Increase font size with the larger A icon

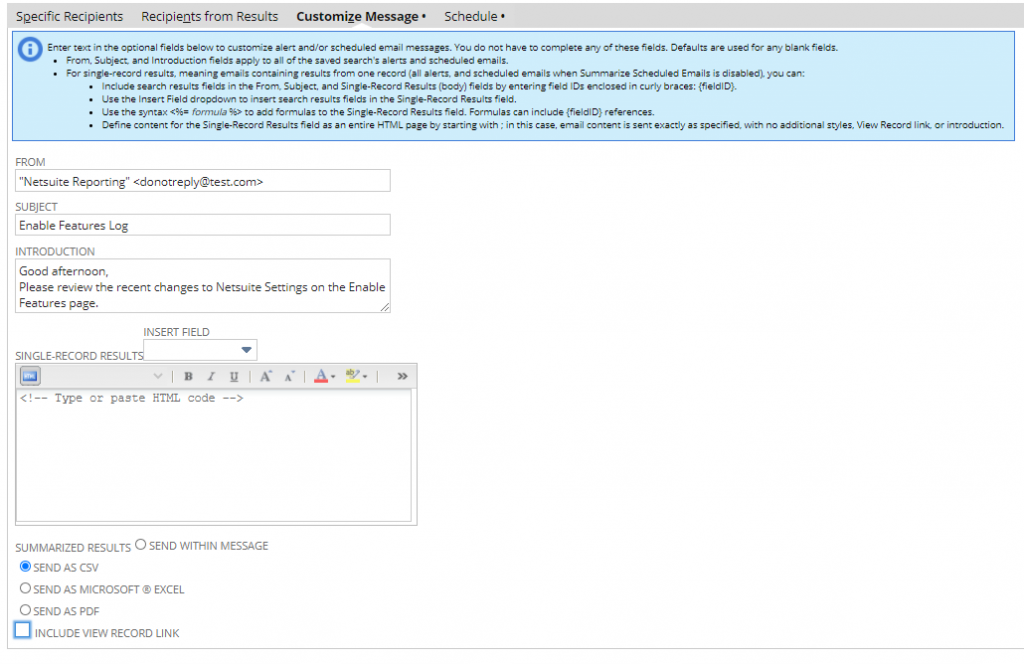pyautogui.click(x=265, y=376)
